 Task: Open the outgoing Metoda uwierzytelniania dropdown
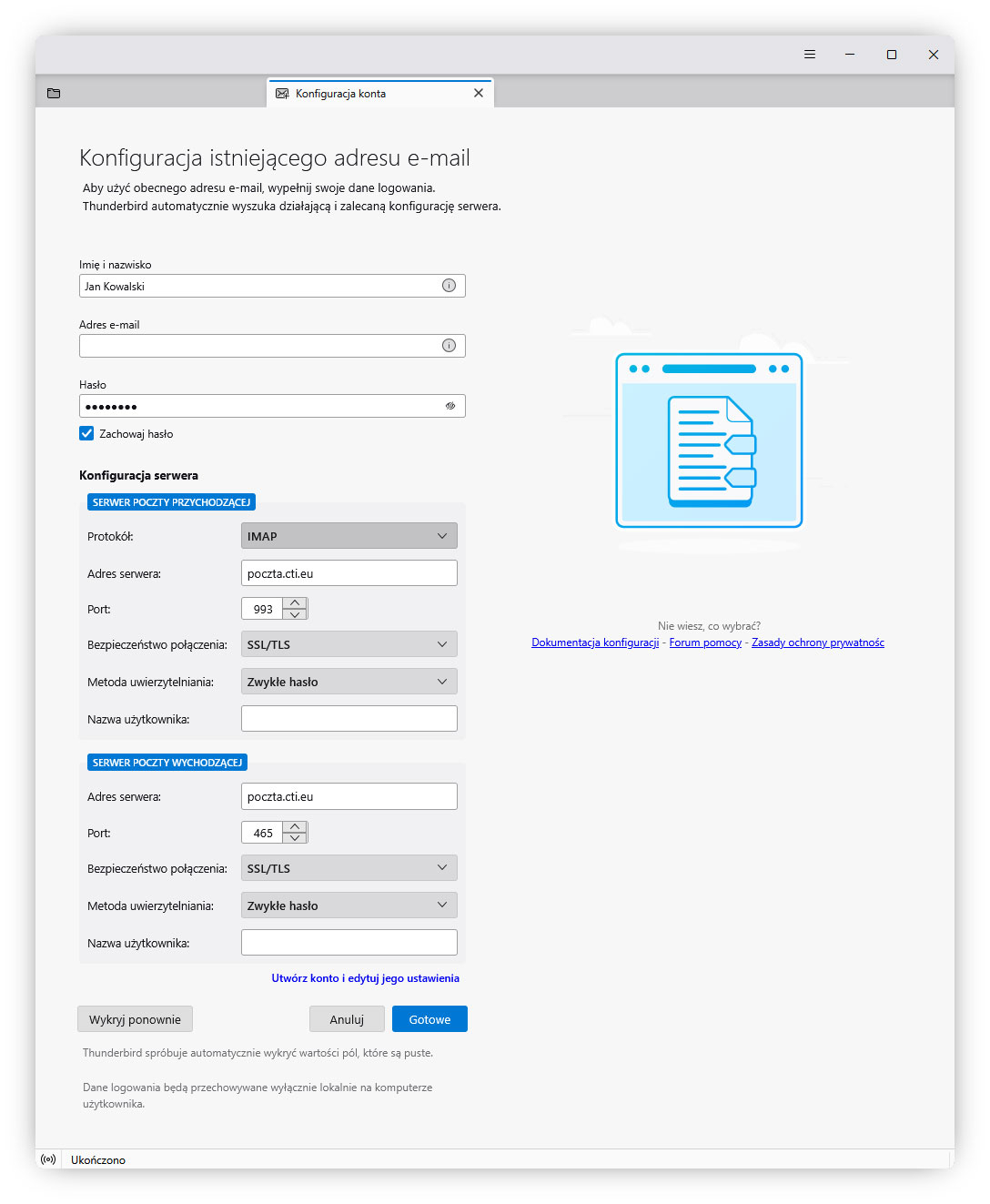[349, 905]
